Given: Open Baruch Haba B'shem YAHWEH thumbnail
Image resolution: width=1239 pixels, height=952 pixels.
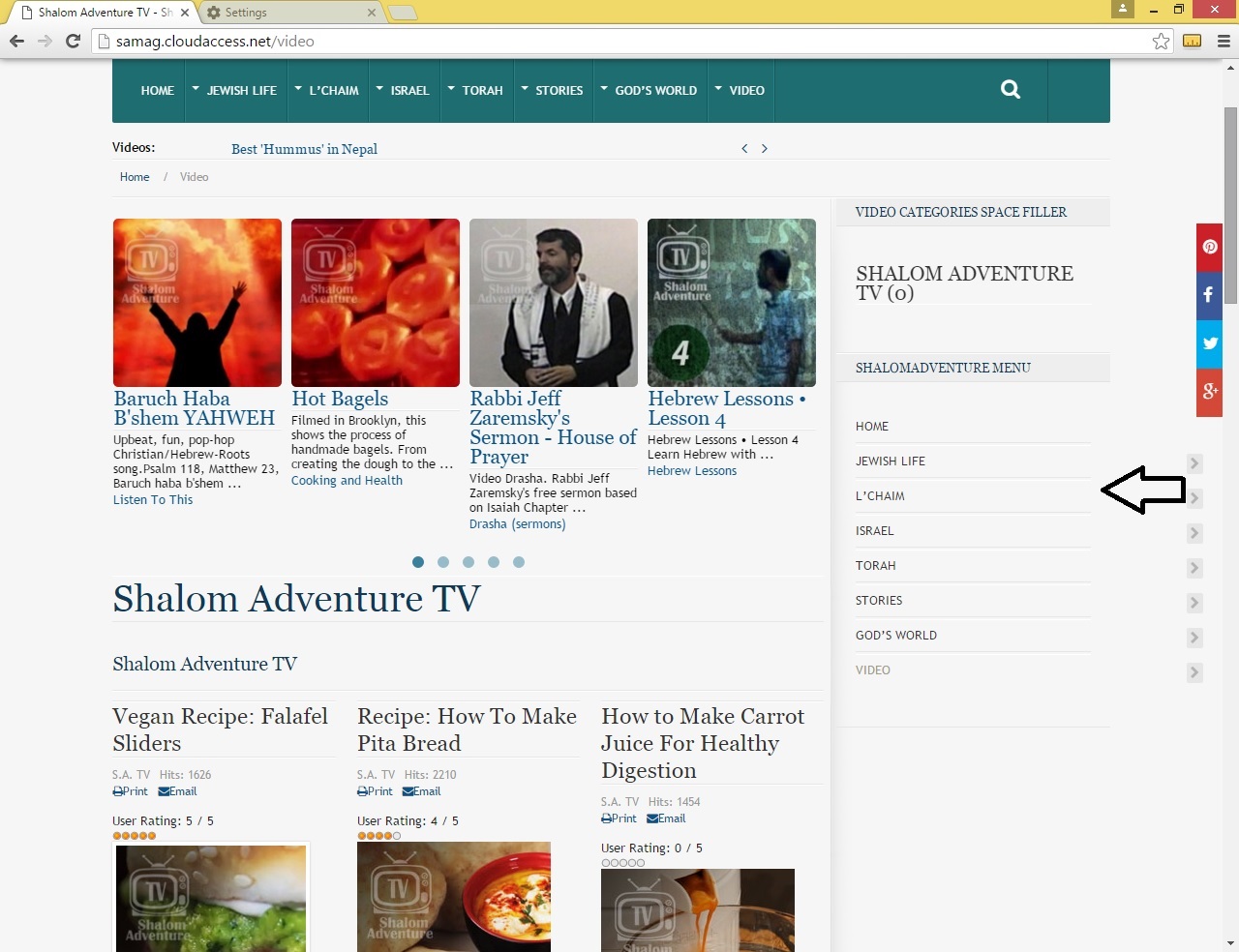Looking at the screenshot, I should tap(197, 303).
